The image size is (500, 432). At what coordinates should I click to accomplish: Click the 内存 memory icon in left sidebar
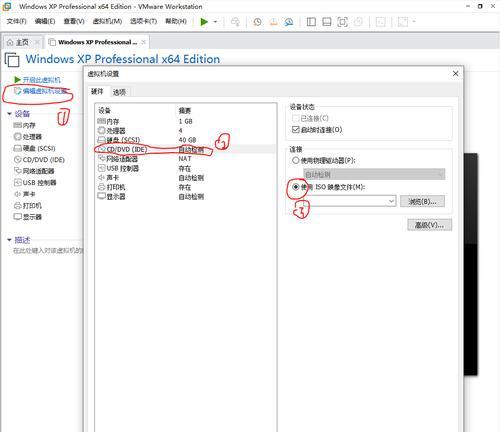(17, 125)
